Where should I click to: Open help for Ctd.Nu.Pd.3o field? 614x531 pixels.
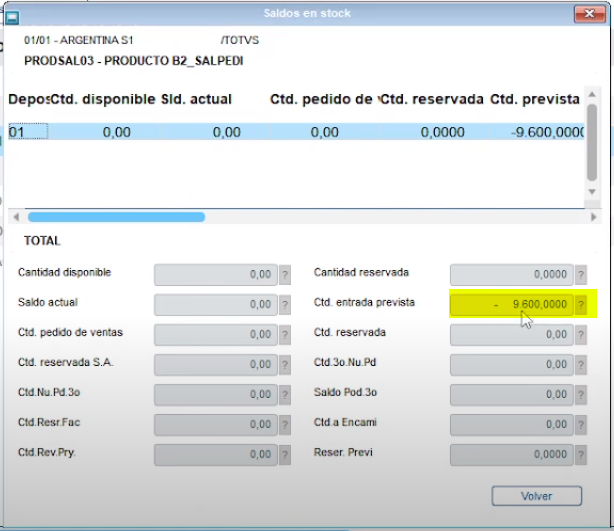(x=285, y=395)
